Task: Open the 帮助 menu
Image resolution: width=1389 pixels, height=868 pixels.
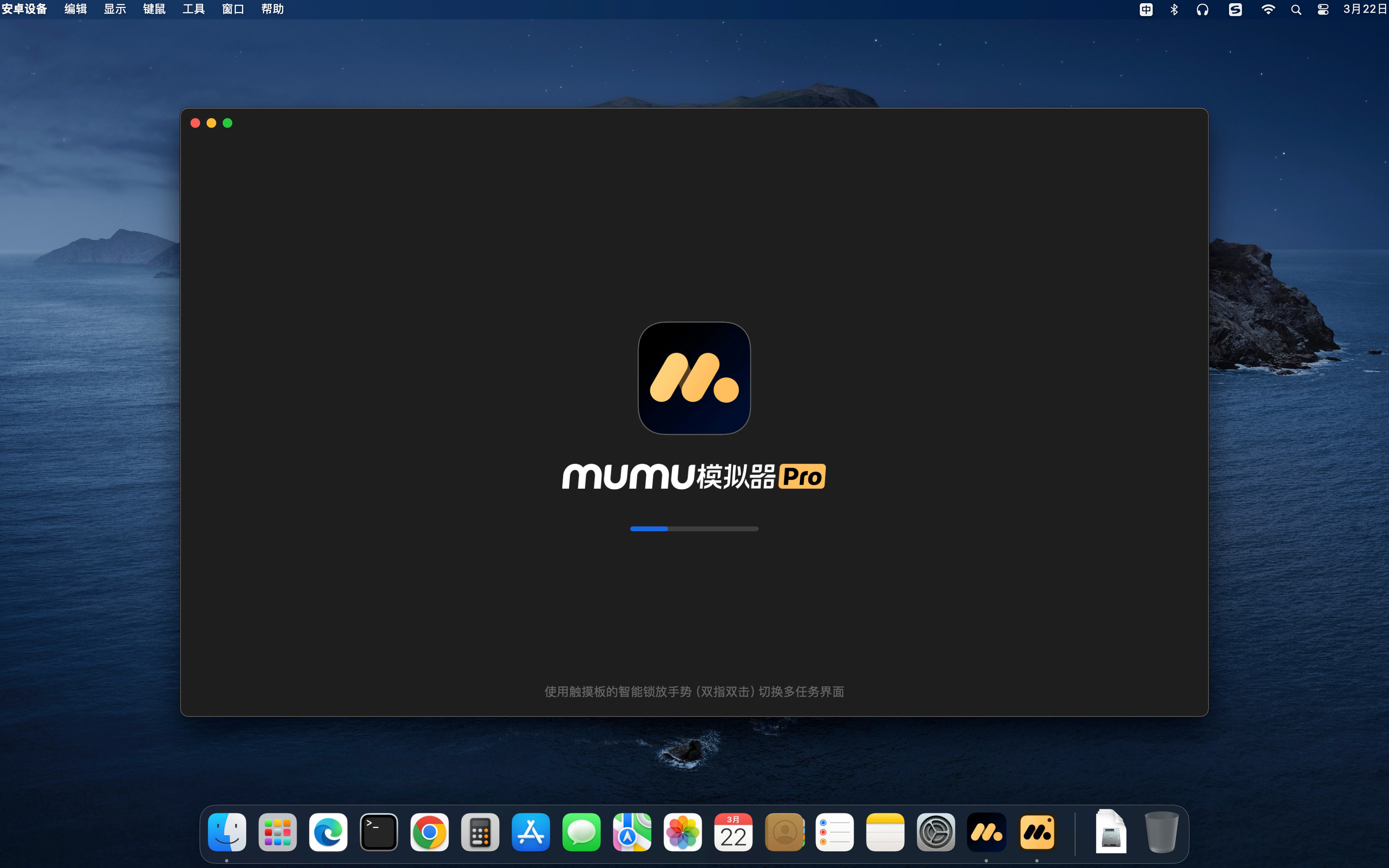Action: [272, 9]
